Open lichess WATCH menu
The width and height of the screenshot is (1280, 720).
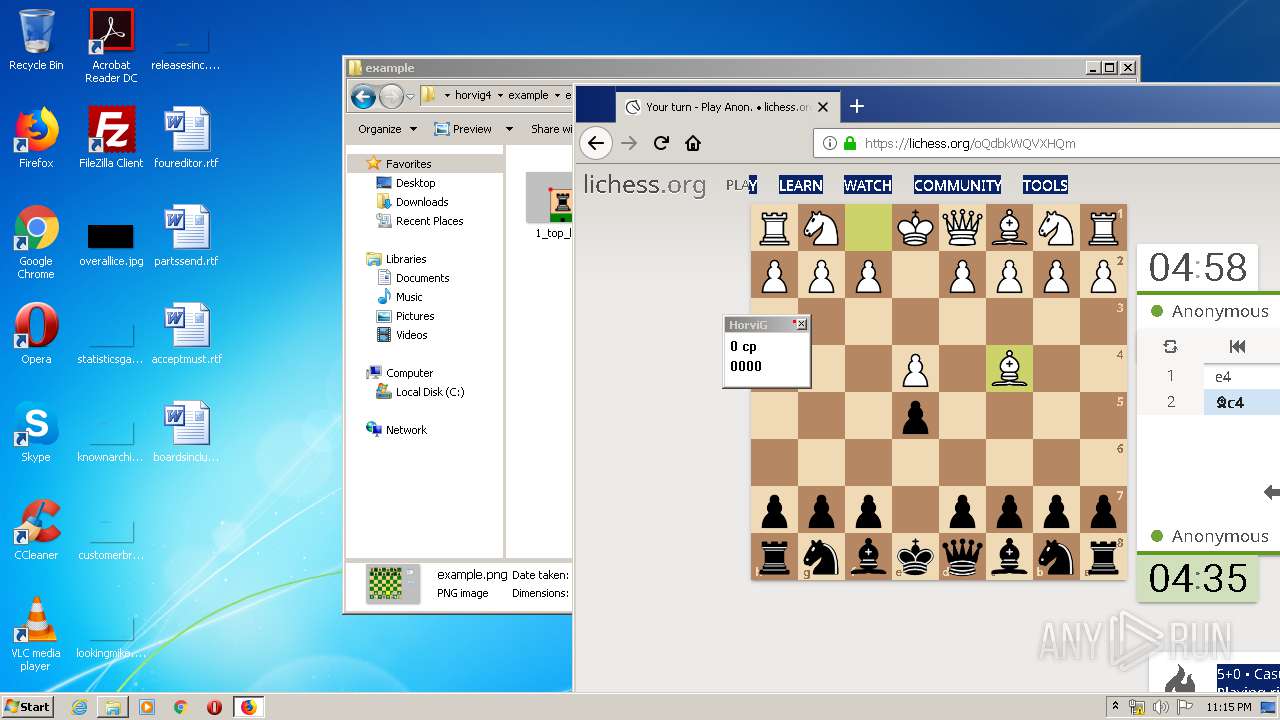pos(867,185)
